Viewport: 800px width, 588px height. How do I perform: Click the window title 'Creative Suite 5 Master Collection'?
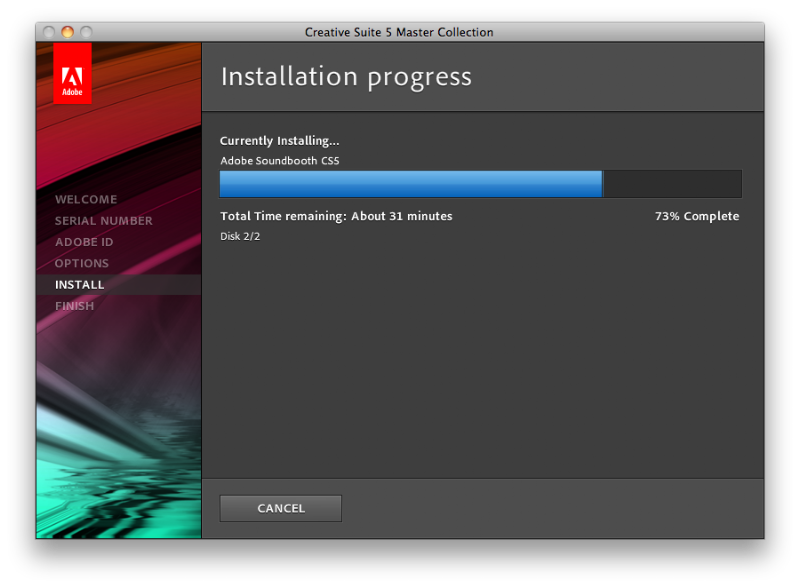pos(399,32)
